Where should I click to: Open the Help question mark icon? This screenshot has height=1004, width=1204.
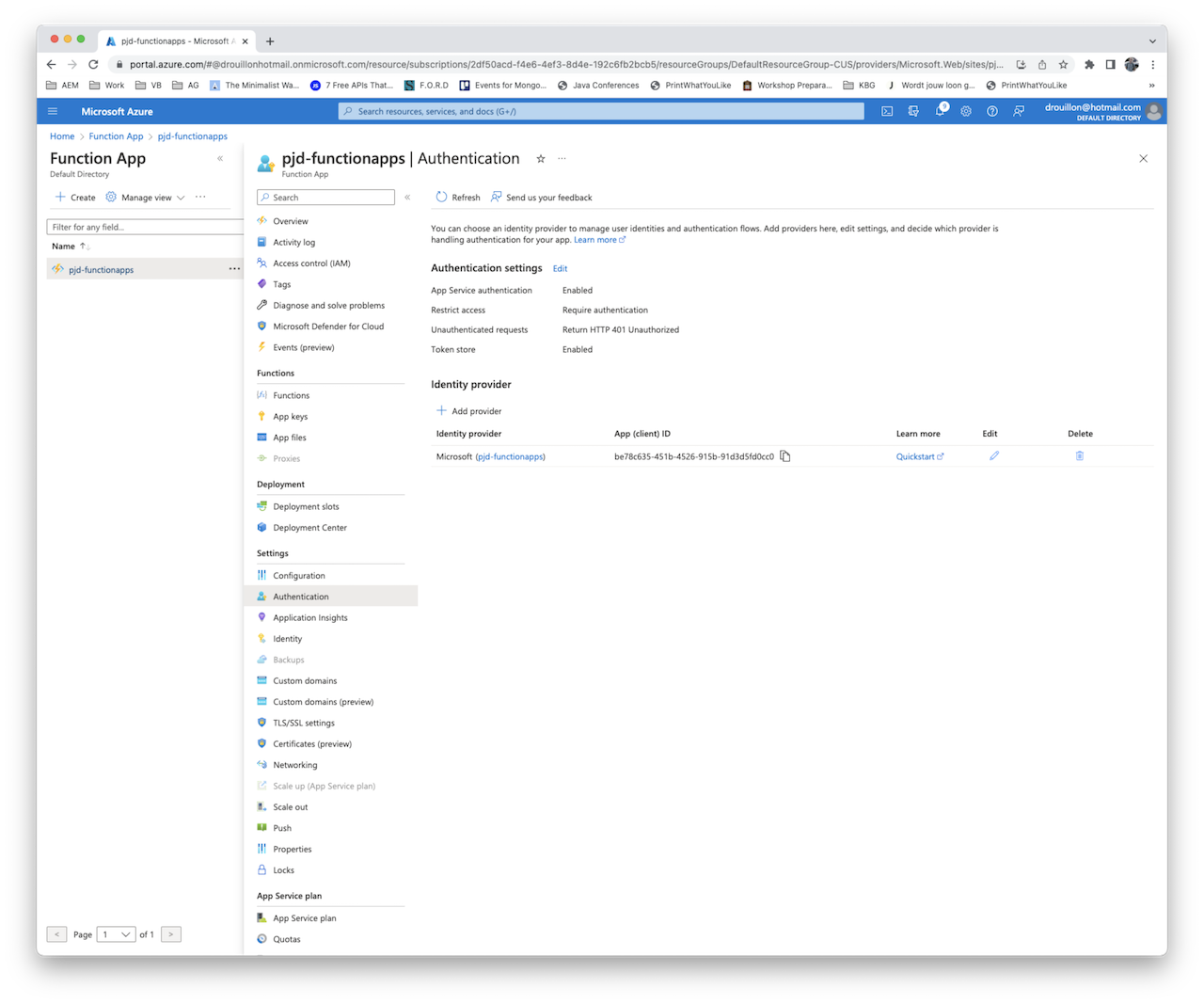(992, 111)
